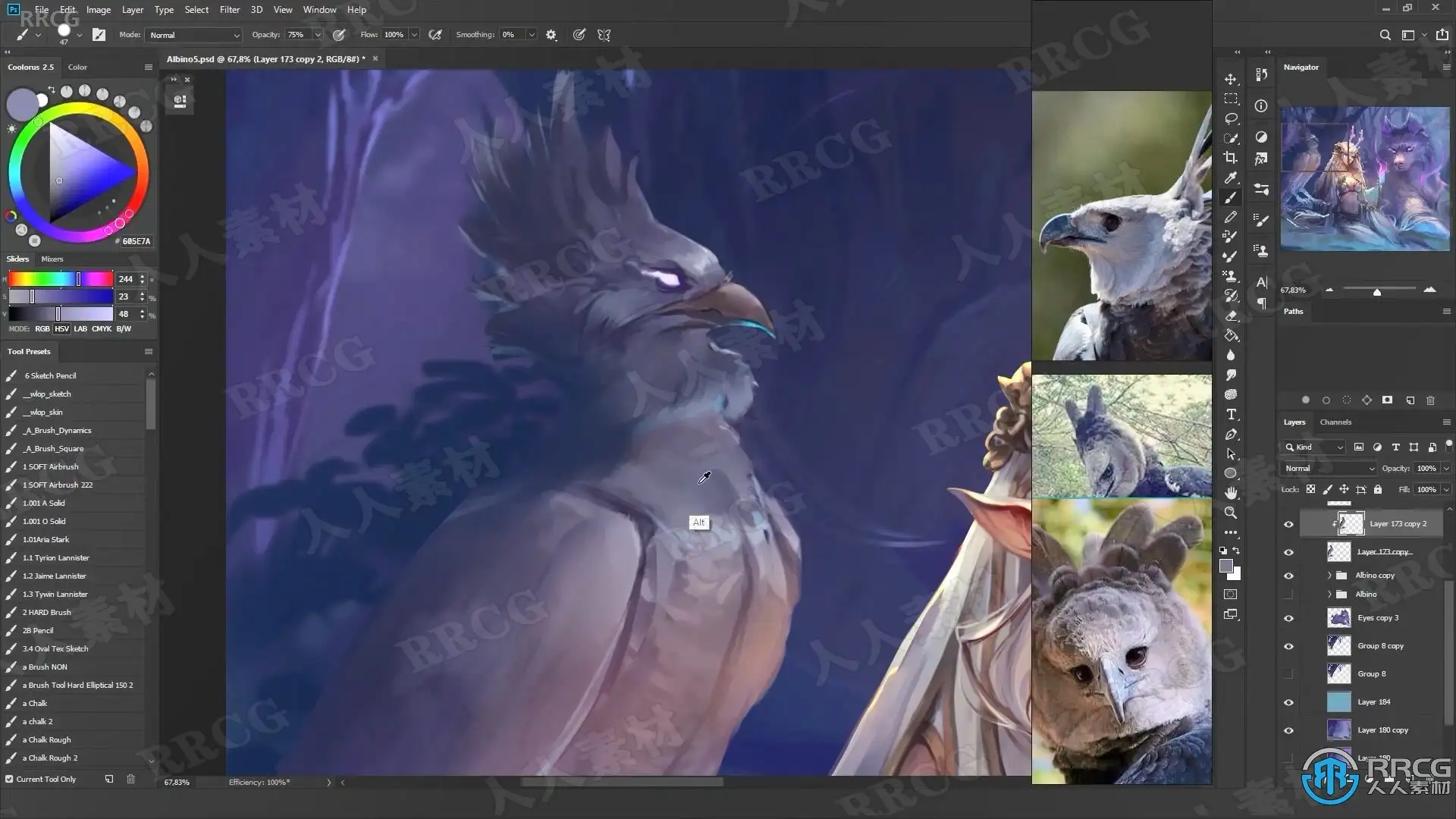Click the Navigator zoom slider handle
1456x819 pixels.
(1376, 292)
